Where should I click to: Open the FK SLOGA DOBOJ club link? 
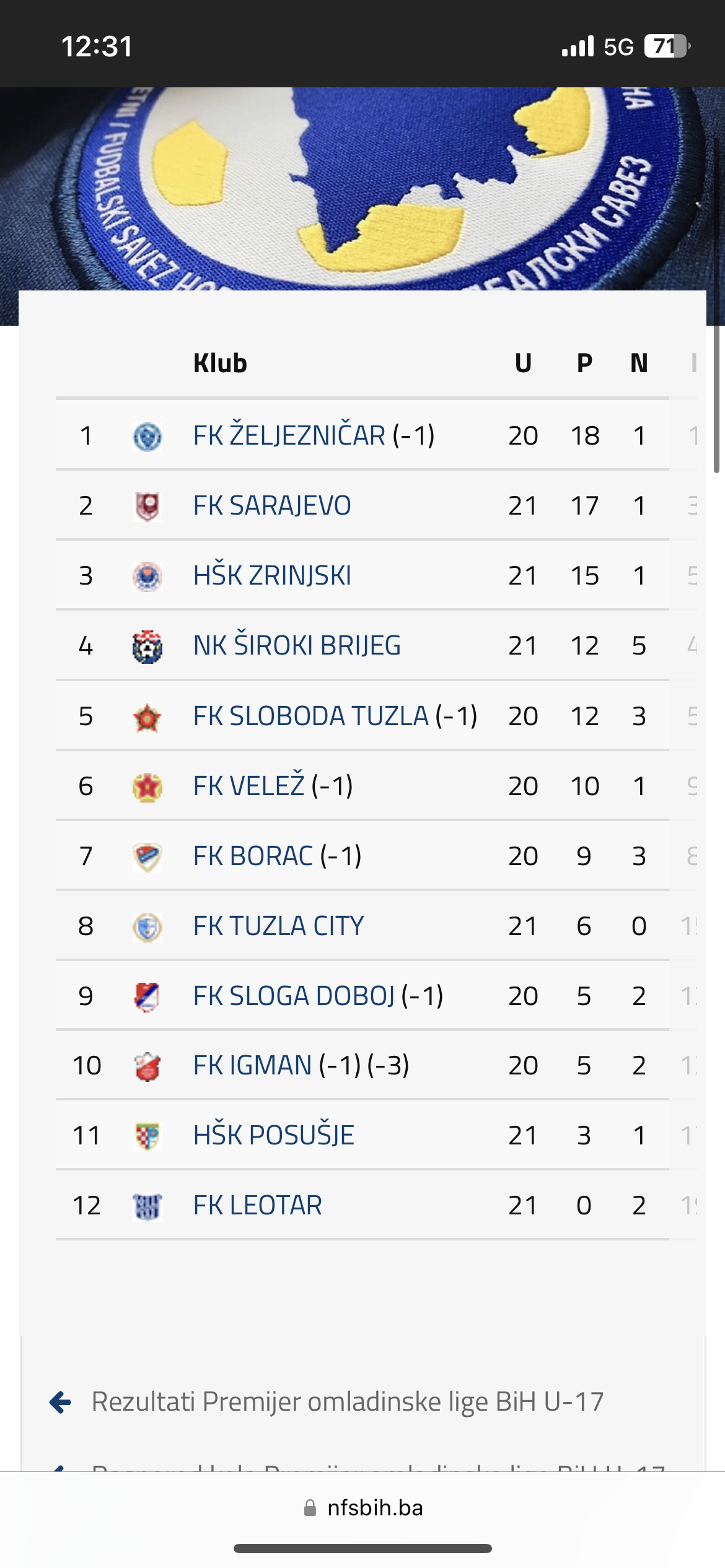click(294, 996)
